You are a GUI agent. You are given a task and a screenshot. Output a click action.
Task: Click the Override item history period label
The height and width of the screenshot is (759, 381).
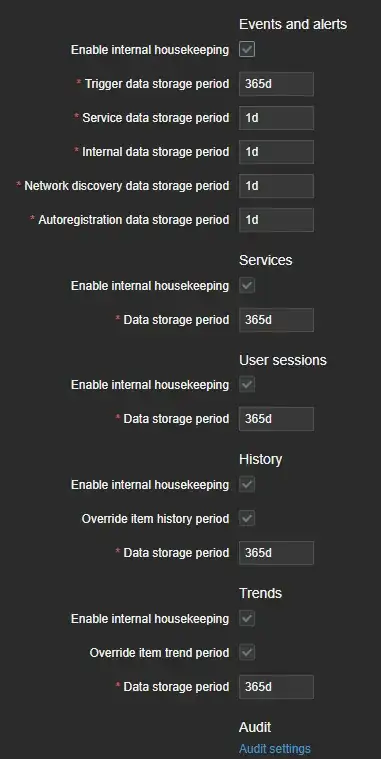click(155, 518)
